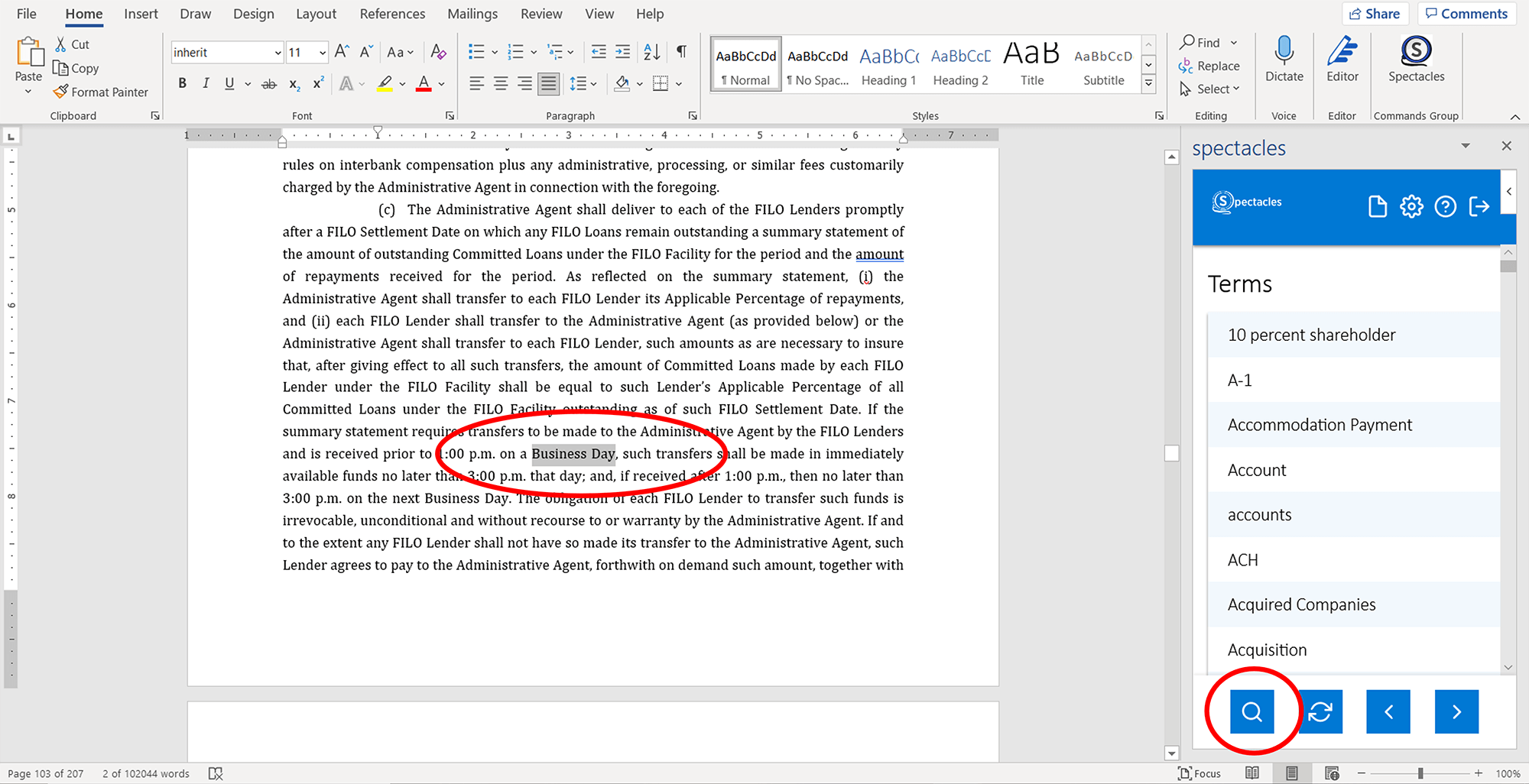Open the Spectacles document icon
1529x784 pixels.
(x=1377, y=206)
